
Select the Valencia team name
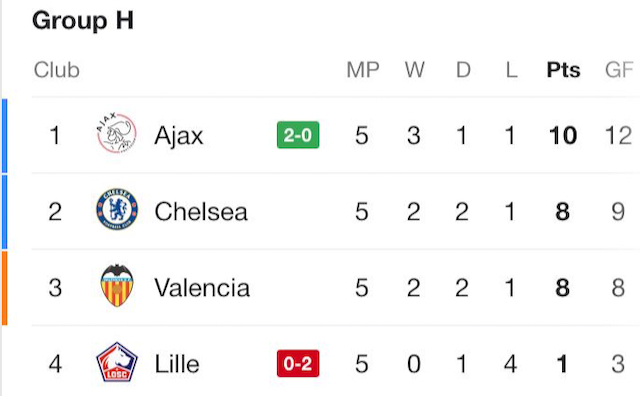(x=202, y=288)
